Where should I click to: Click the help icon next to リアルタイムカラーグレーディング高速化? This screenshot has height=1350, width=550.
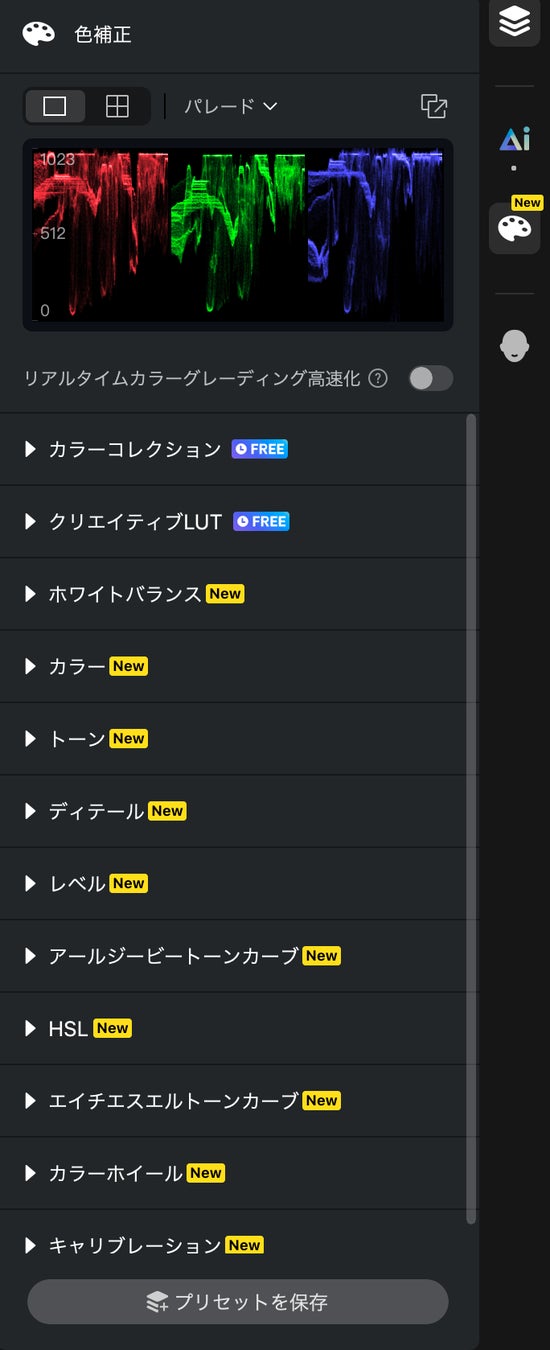click(x=378, y=378)
